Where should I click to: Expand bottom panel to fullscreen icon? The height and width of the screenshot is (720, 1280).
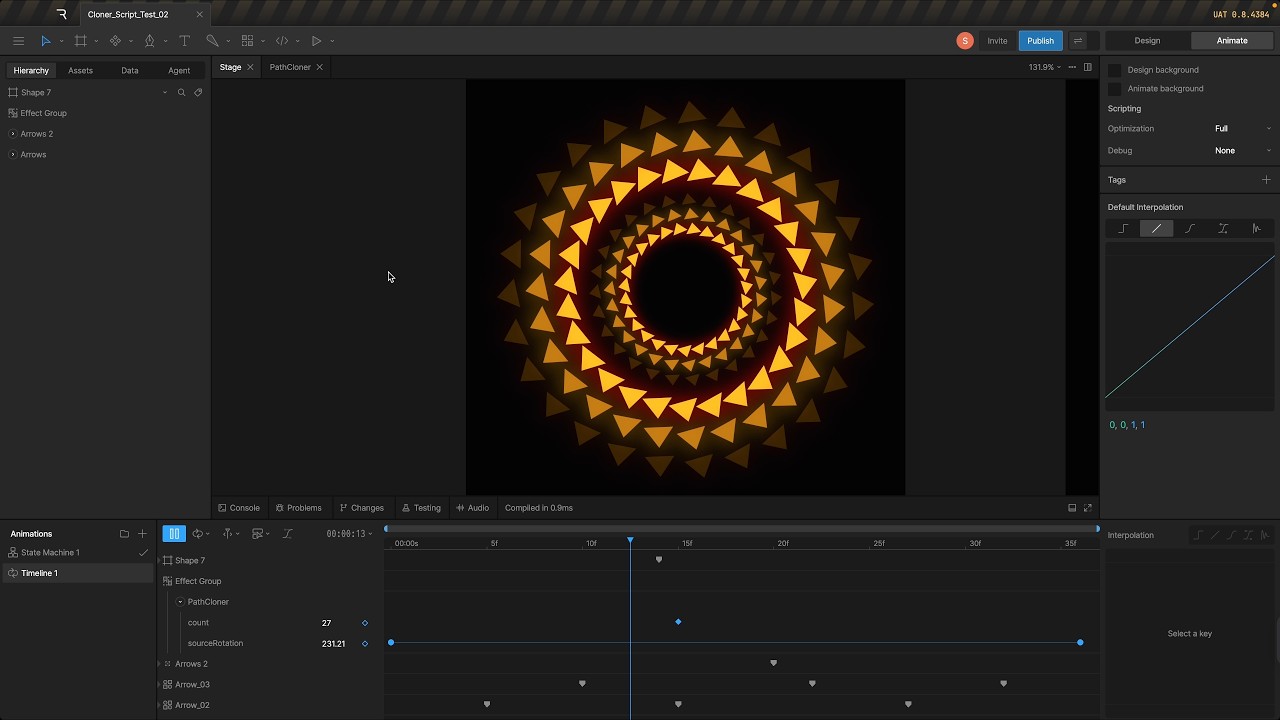coord(1088,508)
